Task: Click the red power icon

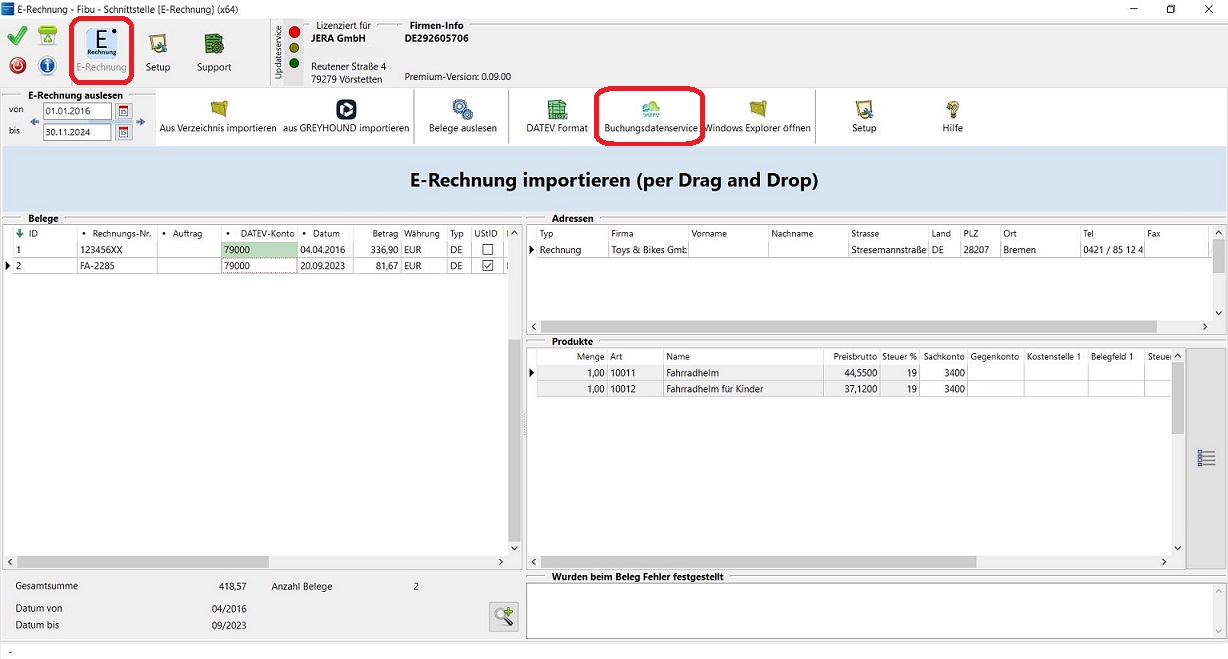Action: tap(17, 66)
